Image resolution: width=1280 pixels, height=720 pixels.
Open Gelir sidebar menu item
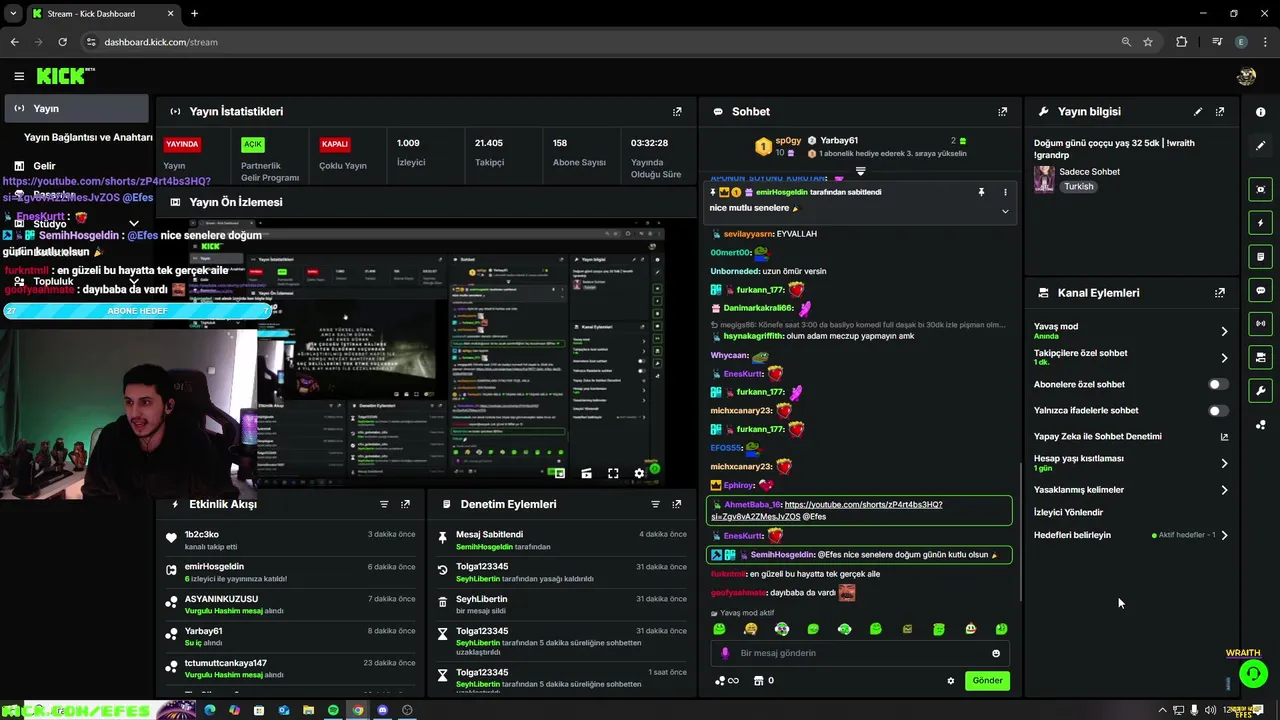[44, 166]
